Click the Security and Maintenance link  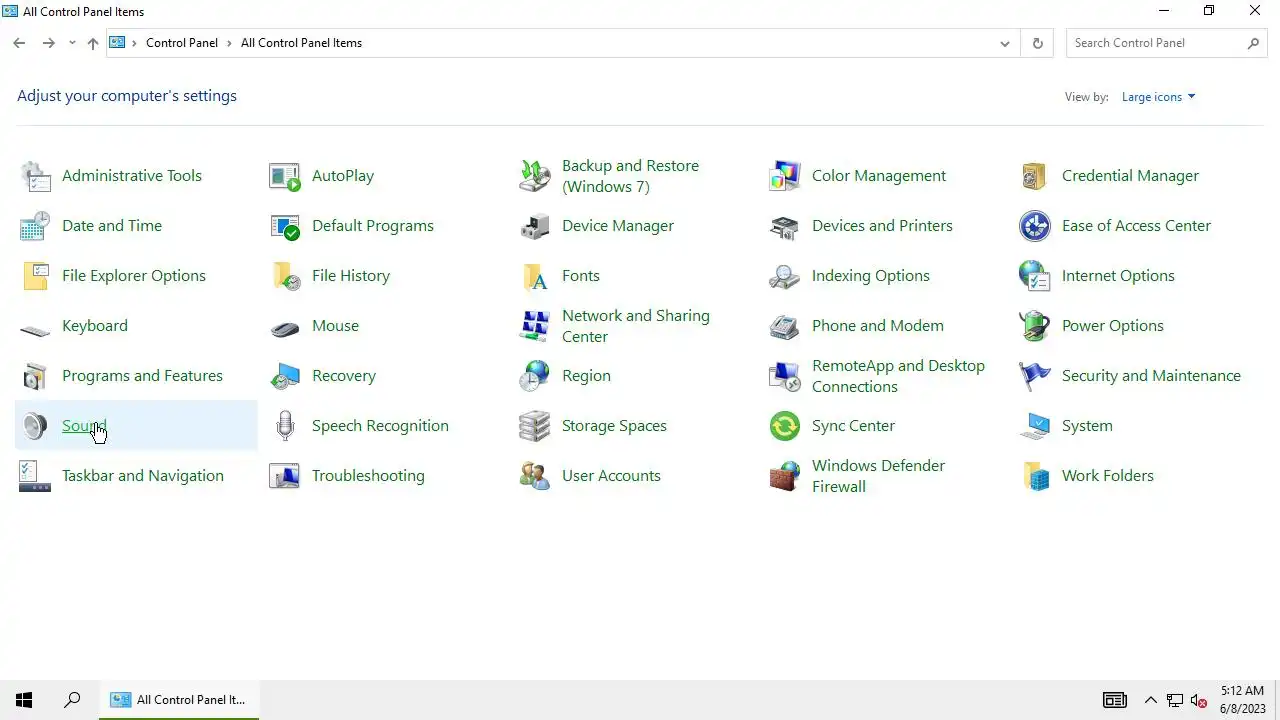tap(1151, 376)
